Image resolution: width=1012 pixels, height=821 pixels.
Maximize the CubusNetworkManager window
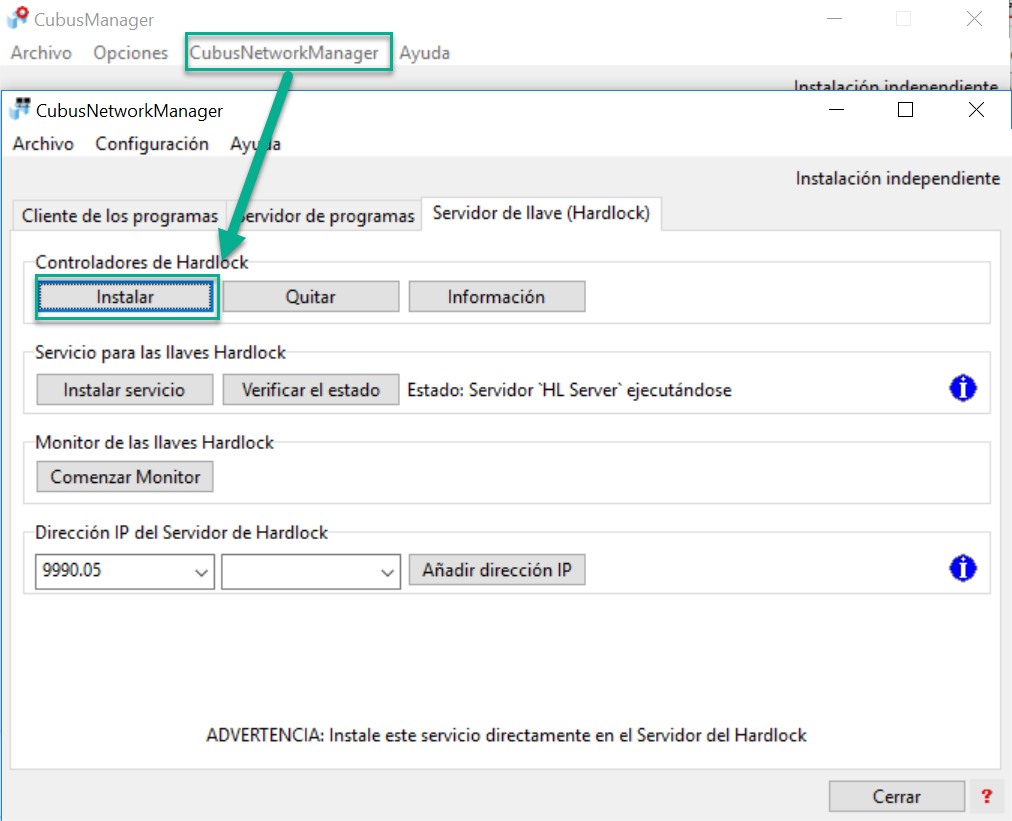905,110
